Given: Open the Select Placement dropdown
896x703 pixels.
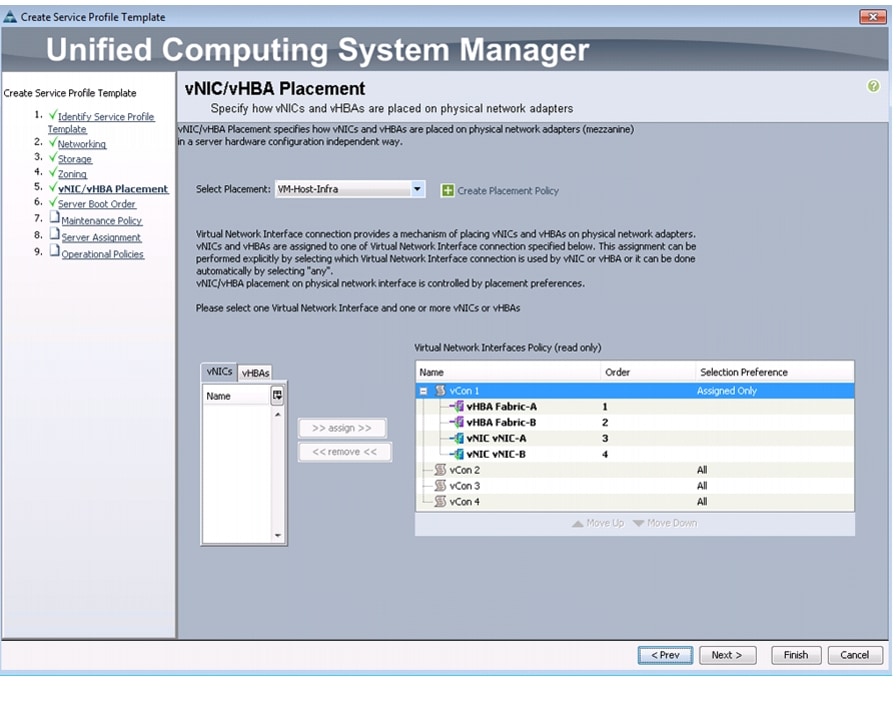Looking at the screenshot, I should (x=417, y=189).
